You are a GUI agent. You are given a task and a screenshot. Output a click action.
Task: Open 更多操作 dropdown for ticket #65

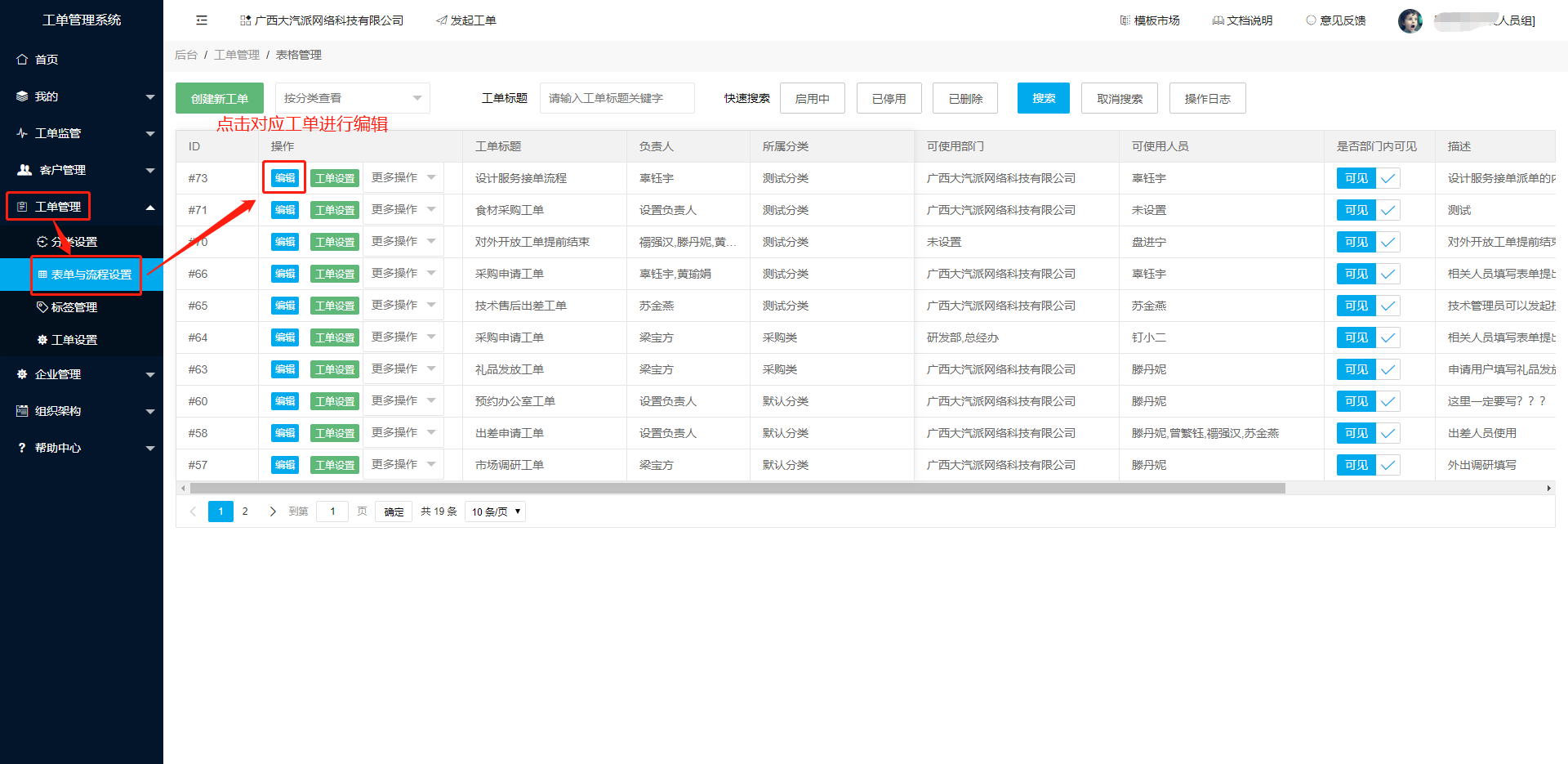pyautogui.click(x=403, y=305)
